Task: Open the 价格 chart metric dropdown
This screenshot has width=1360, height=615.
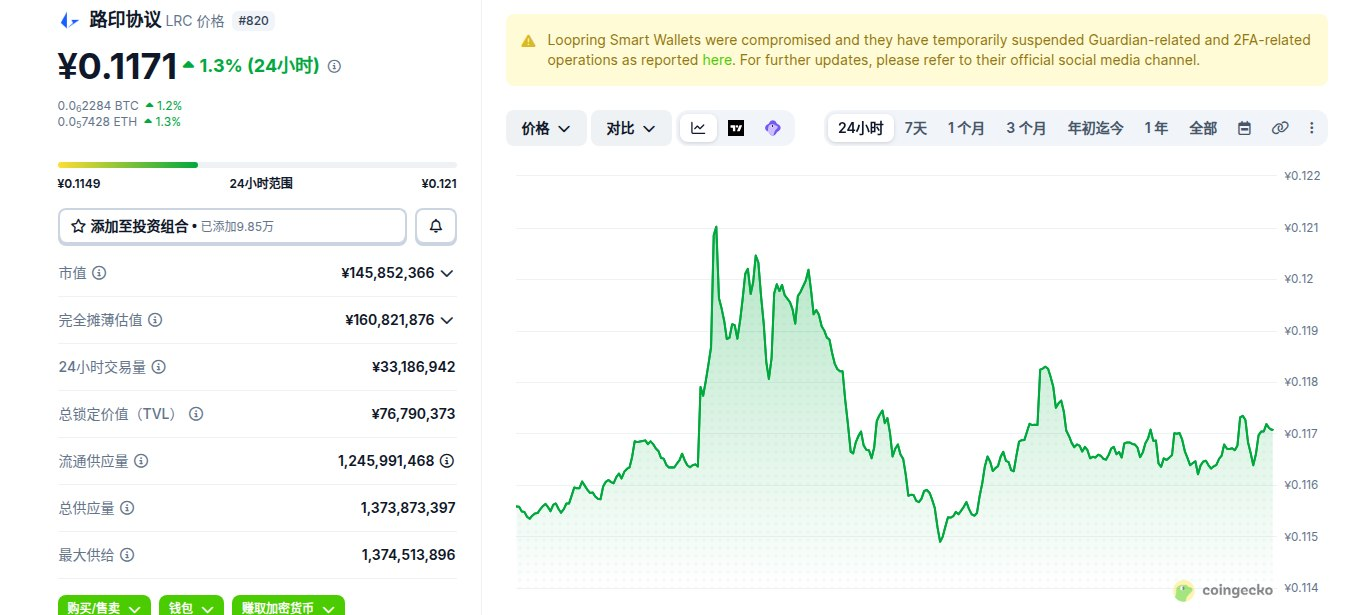Action: pyautogui.click(x=546, y=128)
